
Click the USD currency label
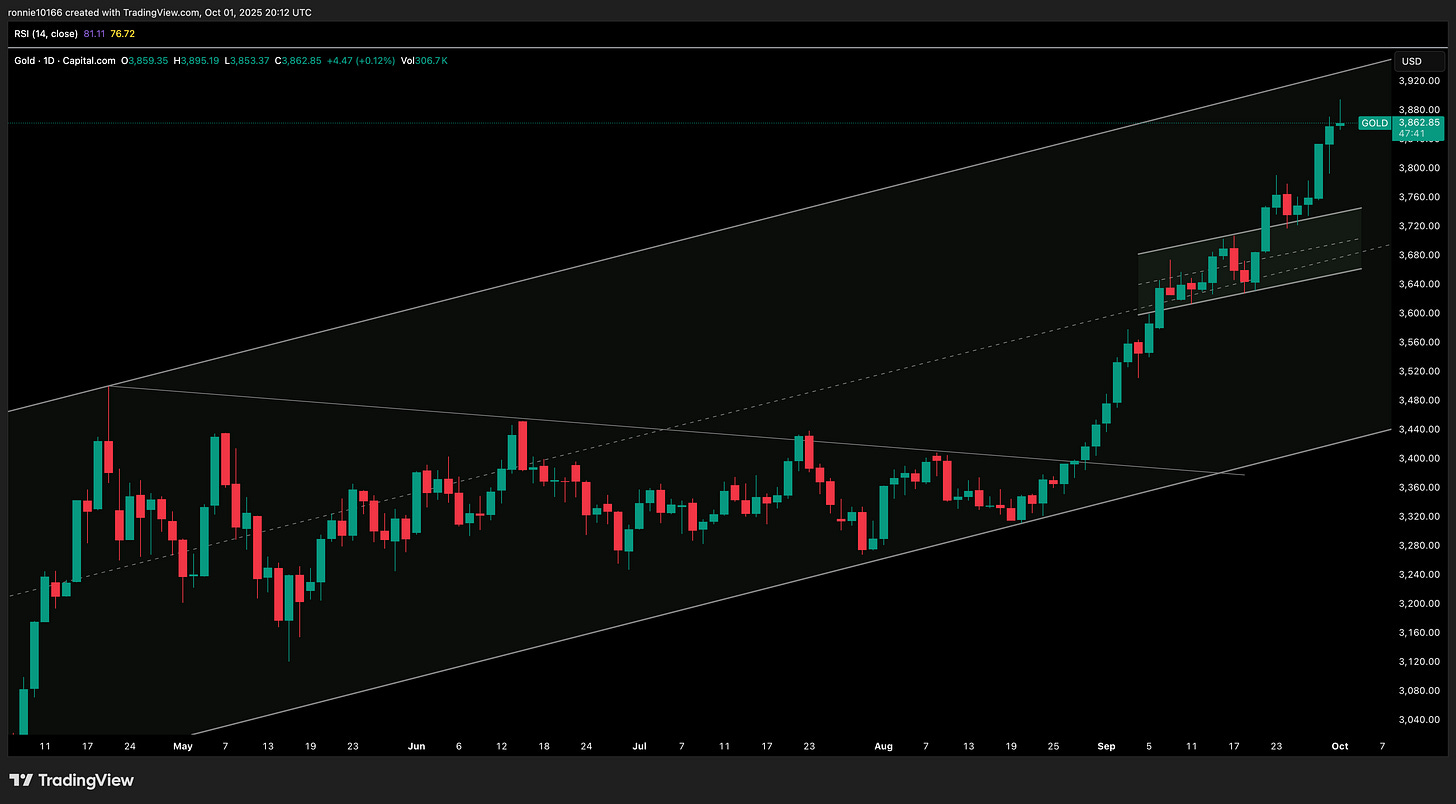pos(1411,61)
